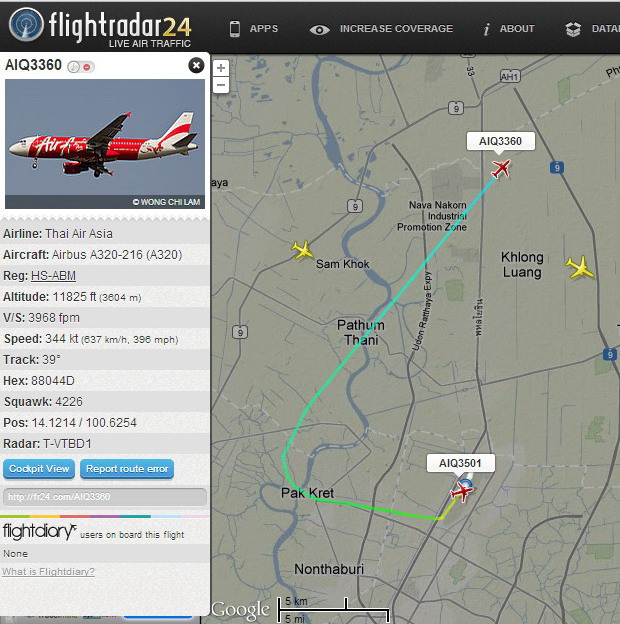Select the yellow airplane near Khlong Luang
The width and height of the screenshot is (620, 624).
point(580,267)
